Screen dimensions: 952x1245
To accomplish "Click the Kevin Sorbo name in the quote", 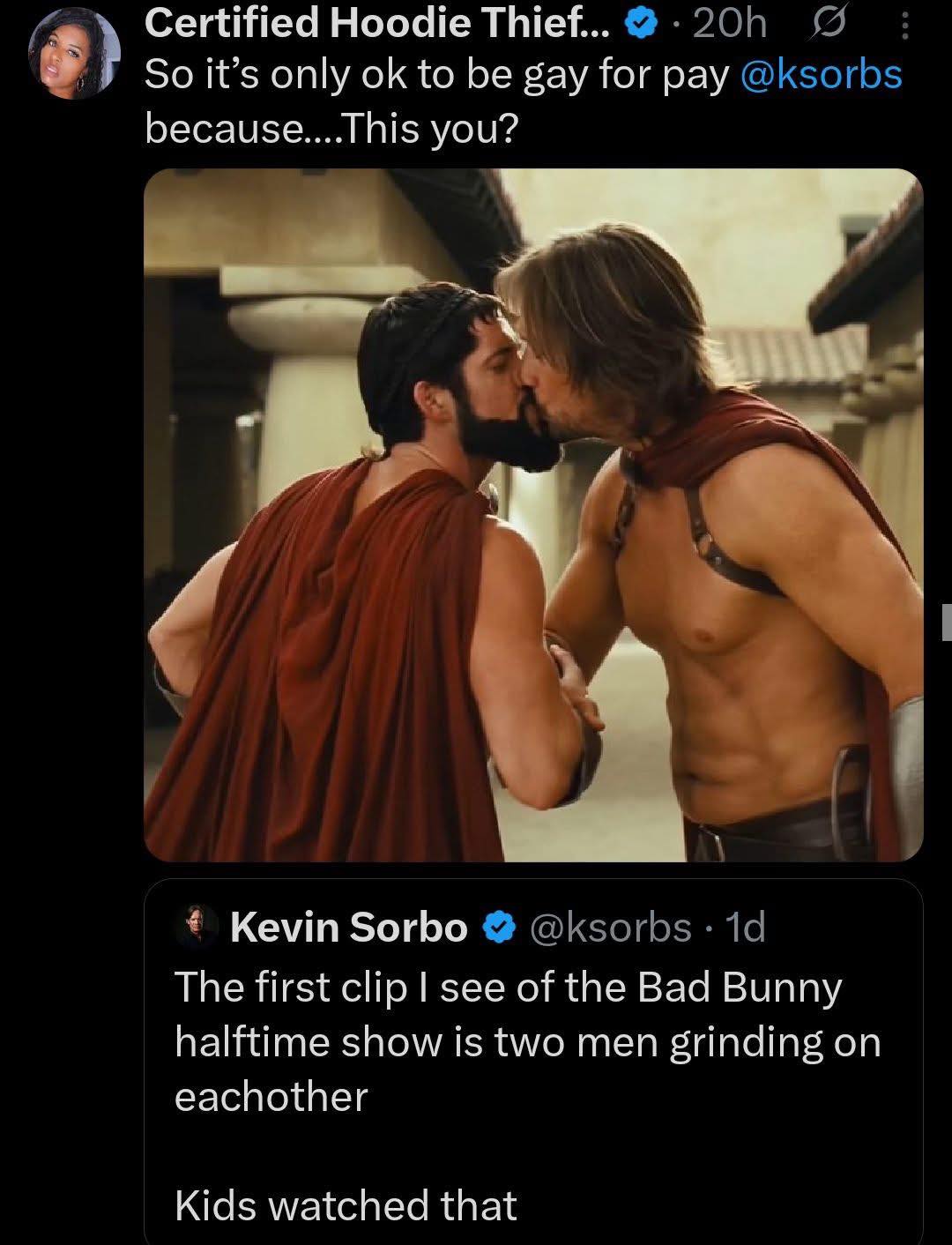I will click(348, 927).
